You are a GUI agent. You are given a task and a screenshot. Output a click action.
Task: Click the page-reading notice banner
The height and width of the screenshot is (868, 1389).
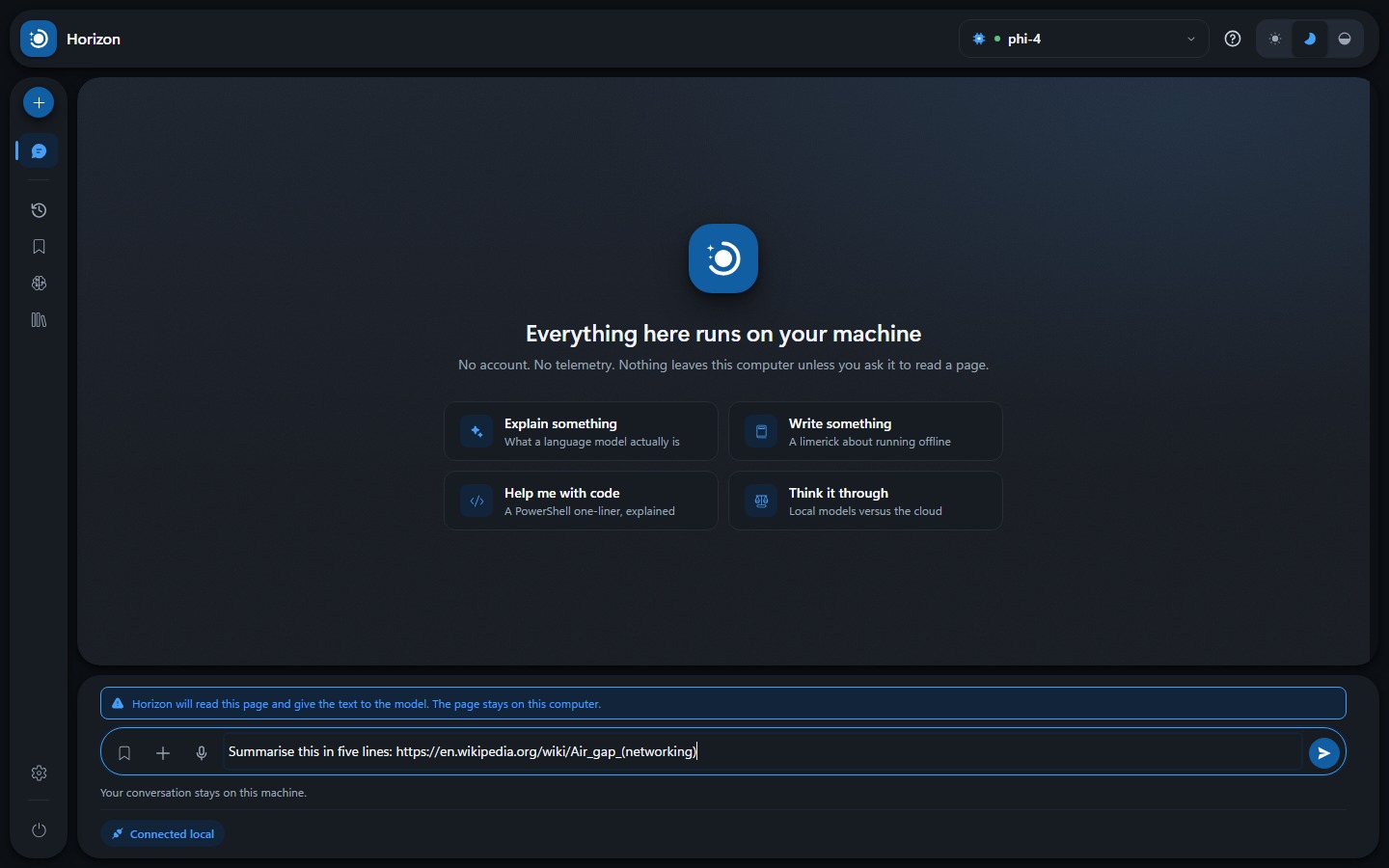coord(723,703)
